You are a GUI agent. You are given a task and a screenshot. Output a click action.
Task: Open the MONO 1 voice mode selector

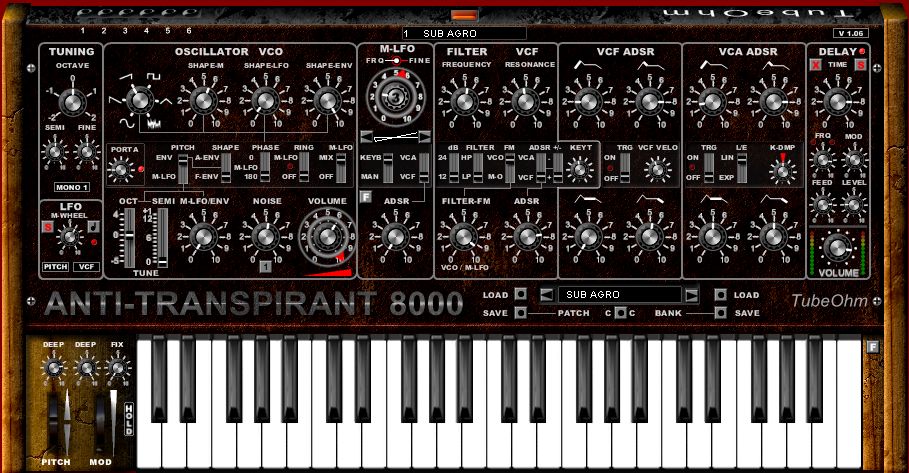point(72,187)
